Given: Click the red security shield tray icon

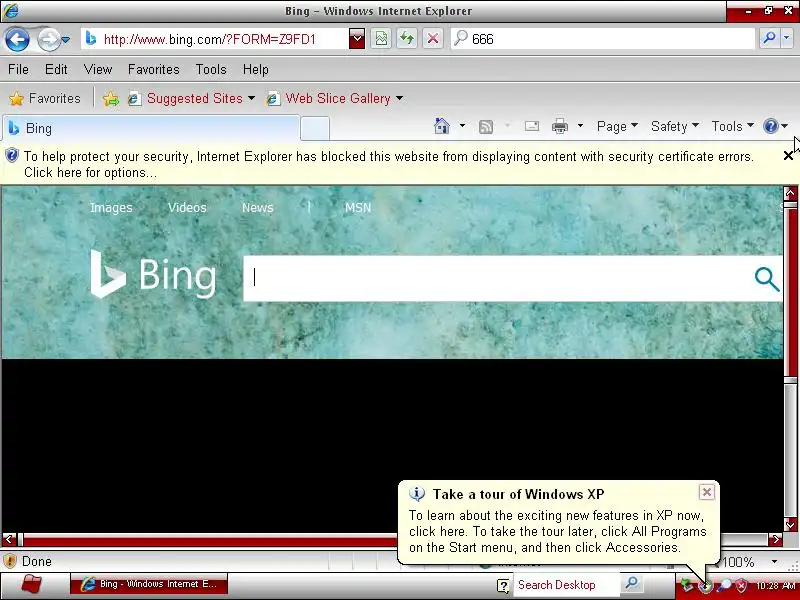Looking at the screenshot, I should coord(742,586).
